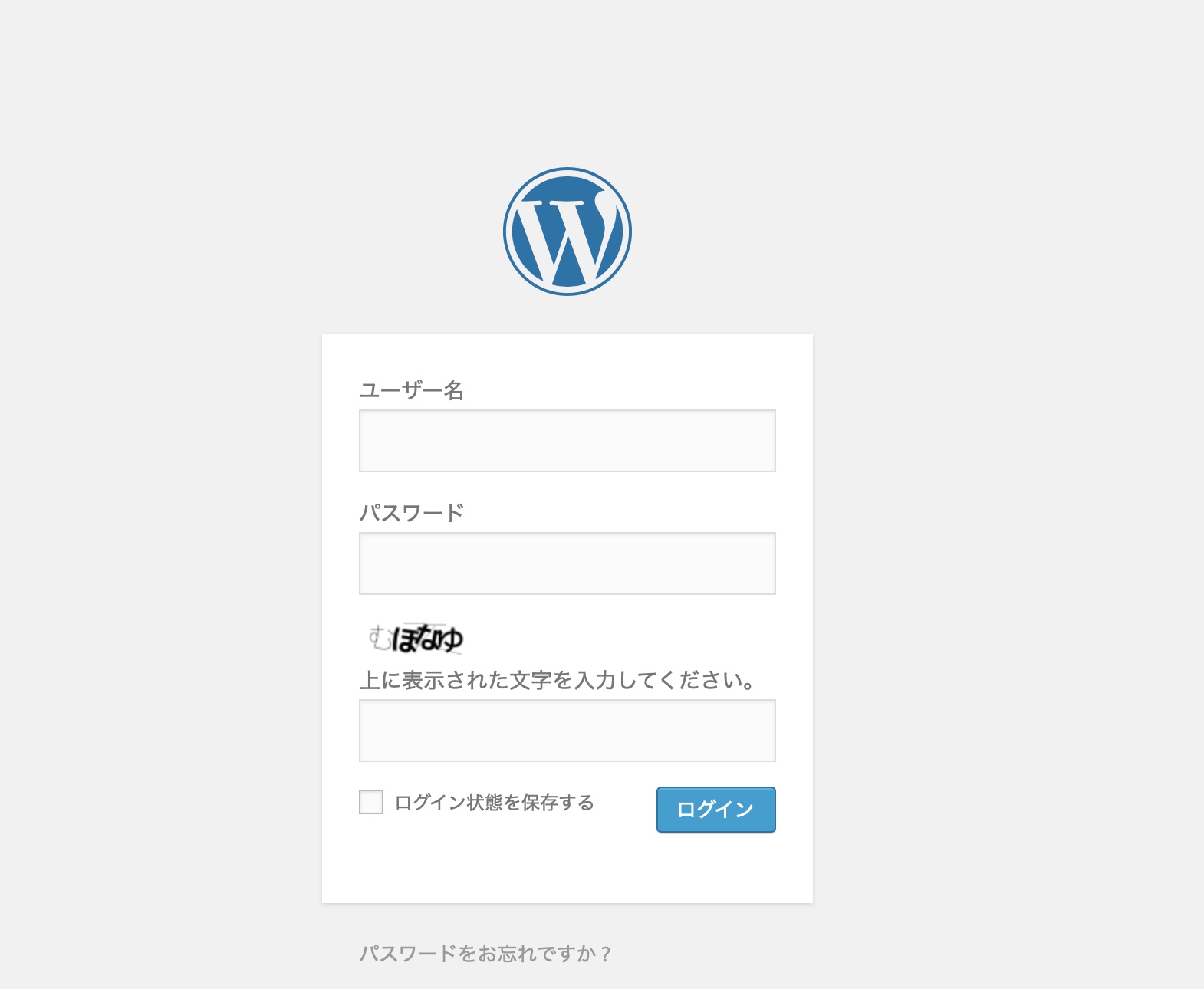
Task: Focus the ユーザー名 text input box
Action: click(x=567, y=441)
